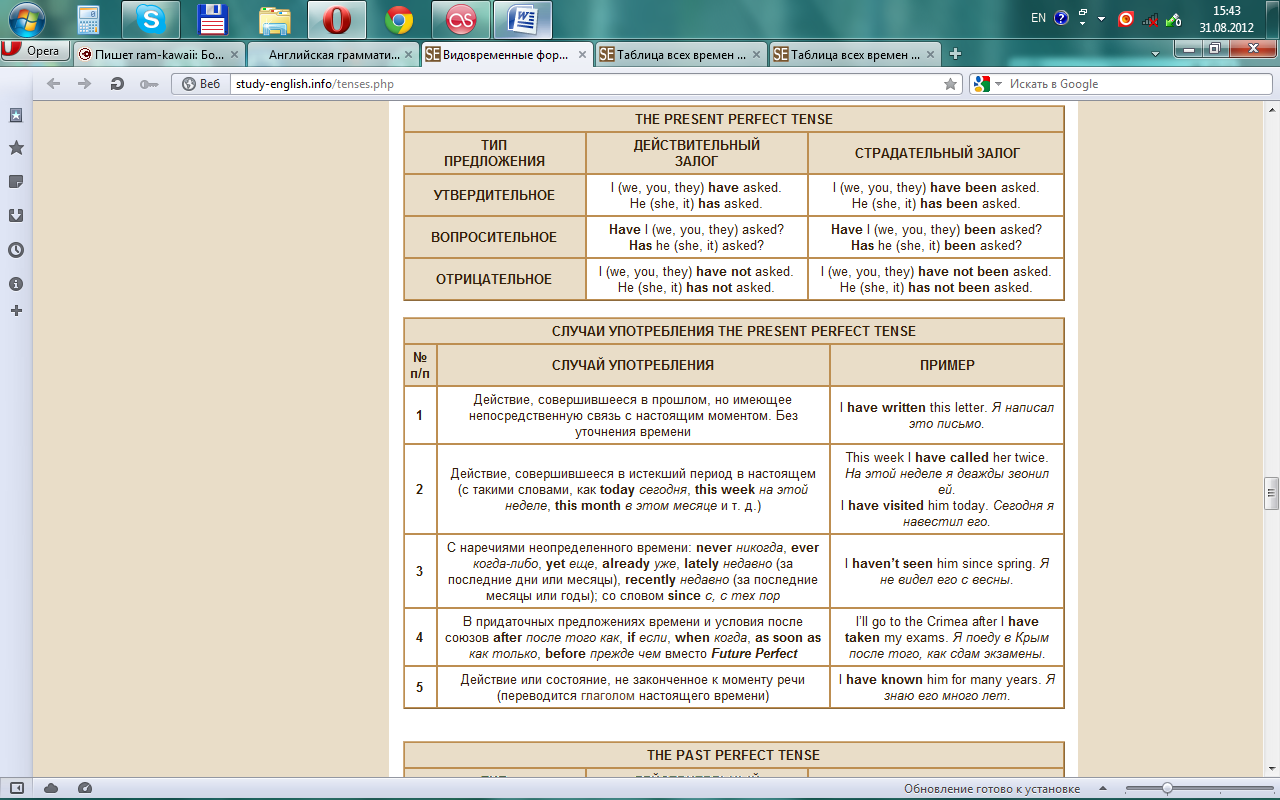Open Microsoft Word from the taskbar
The width and height of the screenshot is (1280, 800).
[x=523, y=19]
